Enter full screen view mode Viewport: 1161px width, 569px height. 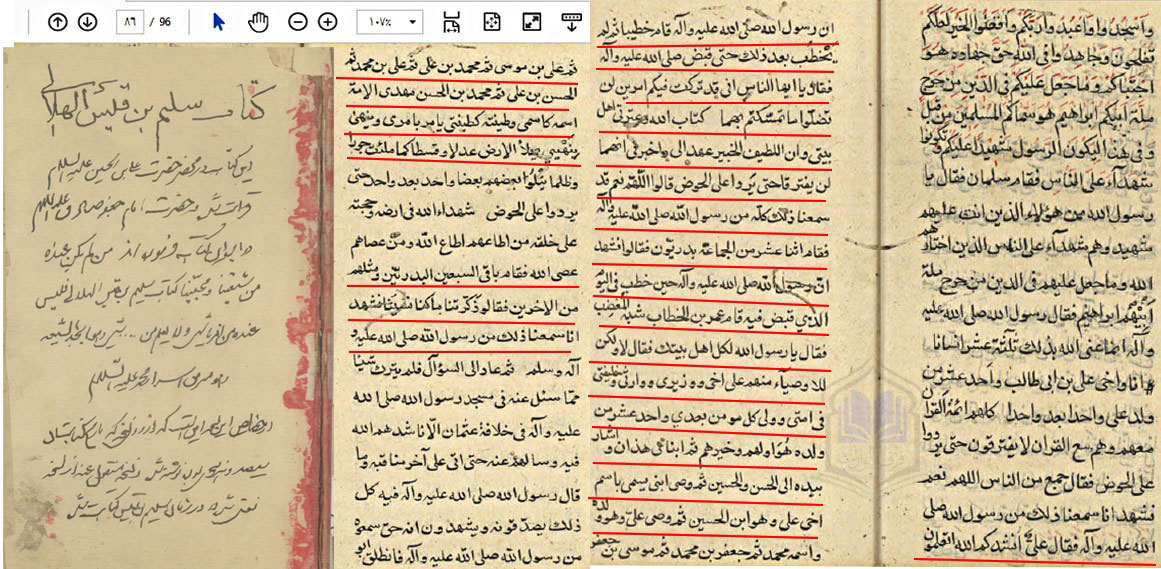coord(531,22)
